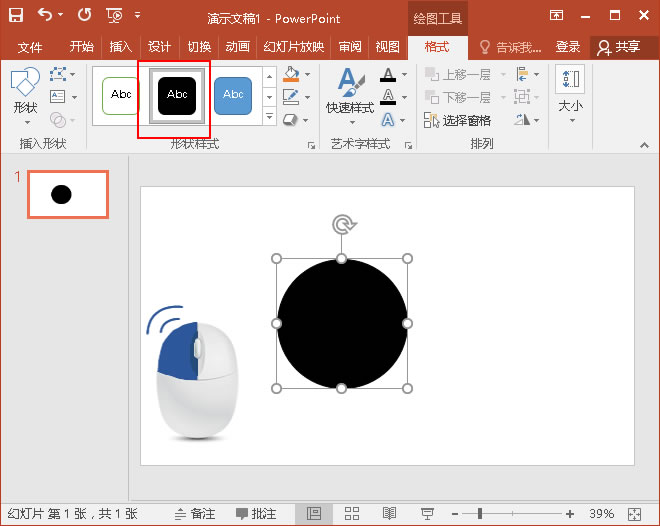Start slideshow from status bar icon

(427, 513)
